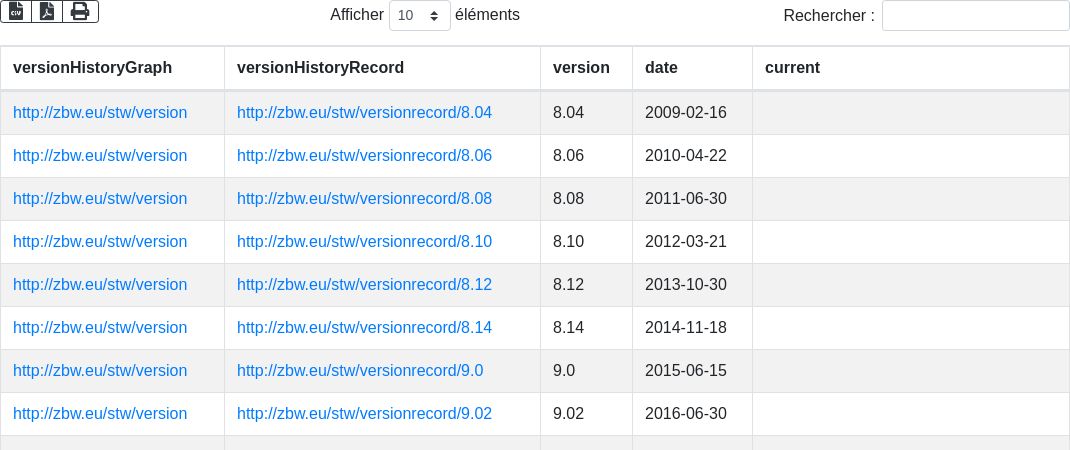Open versionrecord/8.04 link
1070x450 pixels.
coord(364,113)
